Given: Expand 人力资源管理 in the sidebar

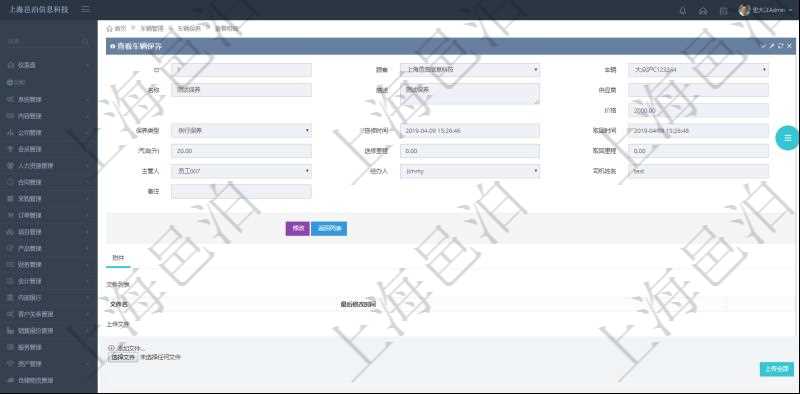Looking at the screenshot, I should pos(48,165).
